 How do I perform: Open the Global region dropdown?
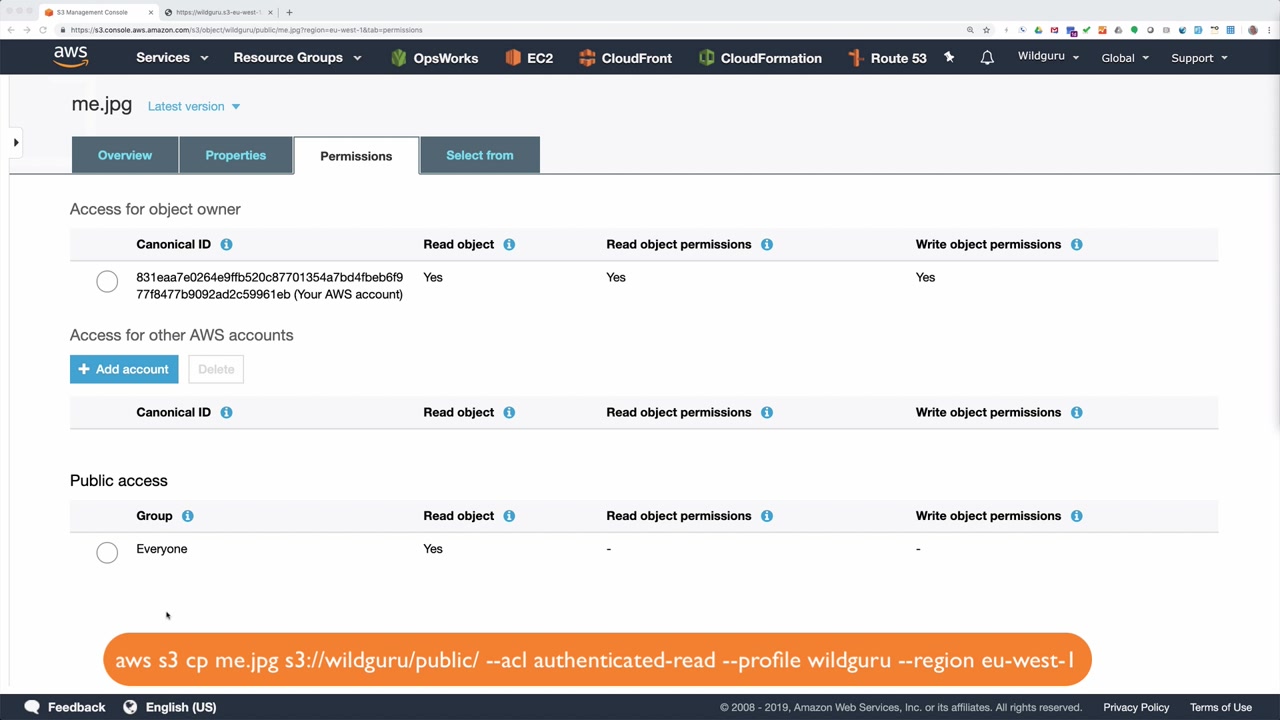[1125, 58]
